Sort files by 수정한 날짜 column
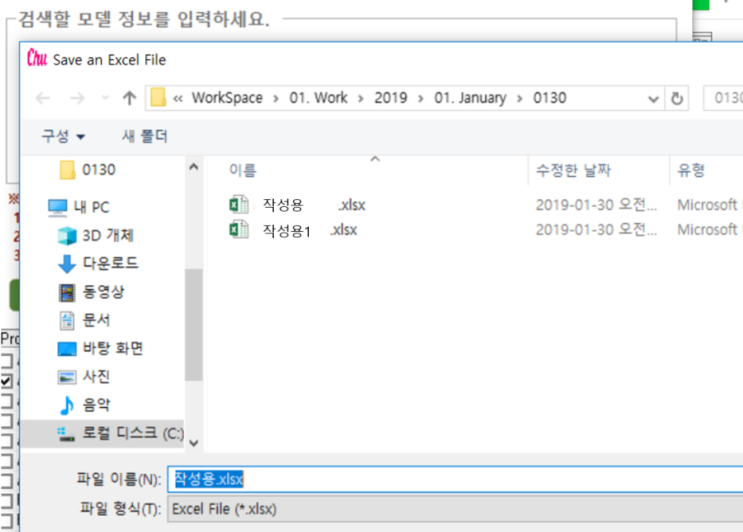This screenshot has width=743, height=532. coord(573,170)
